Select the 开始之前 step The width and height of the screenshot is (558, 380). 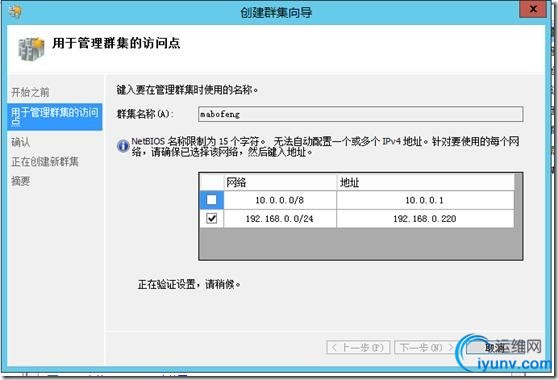[30, 93]
